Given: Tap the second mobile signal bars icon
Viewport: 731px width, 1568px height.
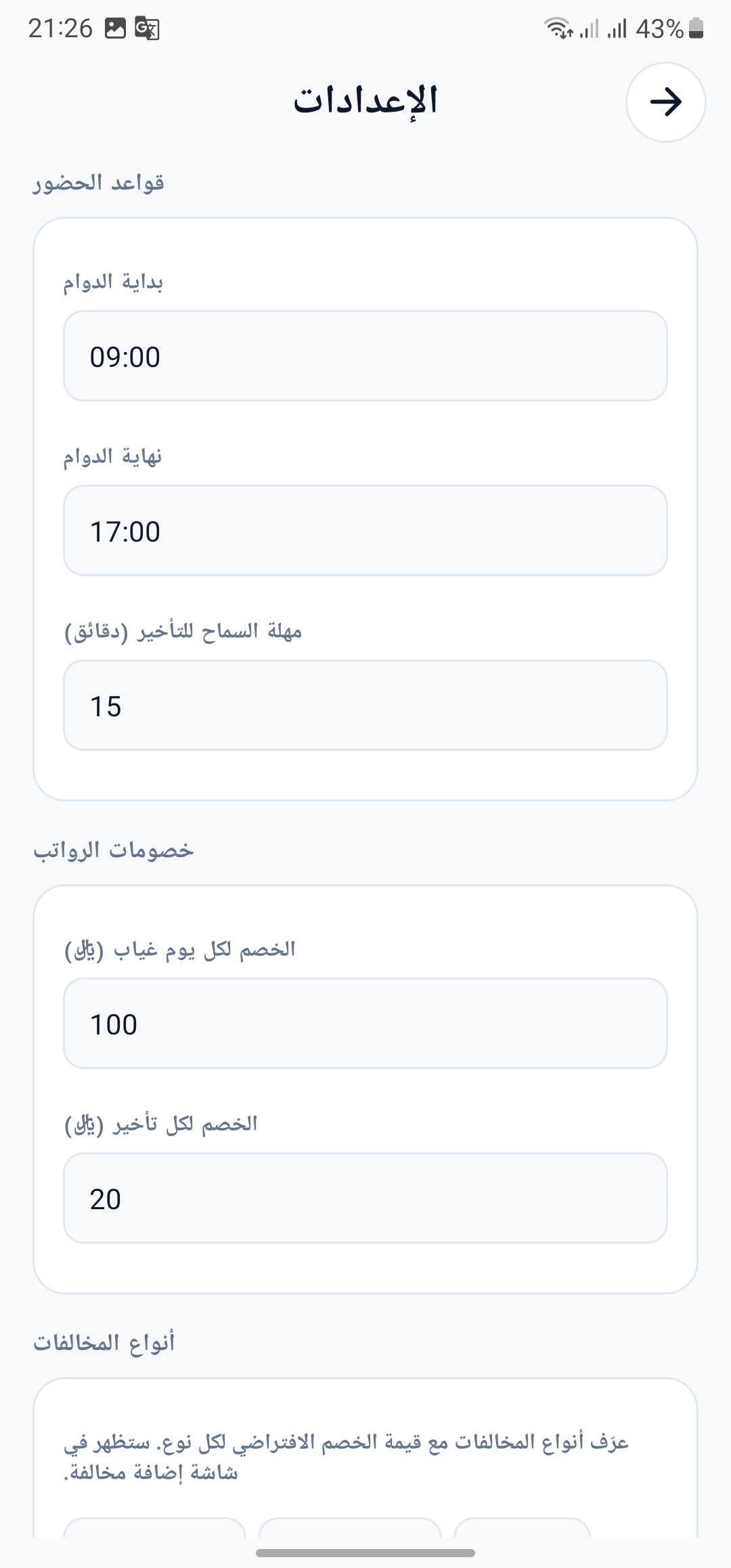Looking at the screenshot, I should (617, 28).
